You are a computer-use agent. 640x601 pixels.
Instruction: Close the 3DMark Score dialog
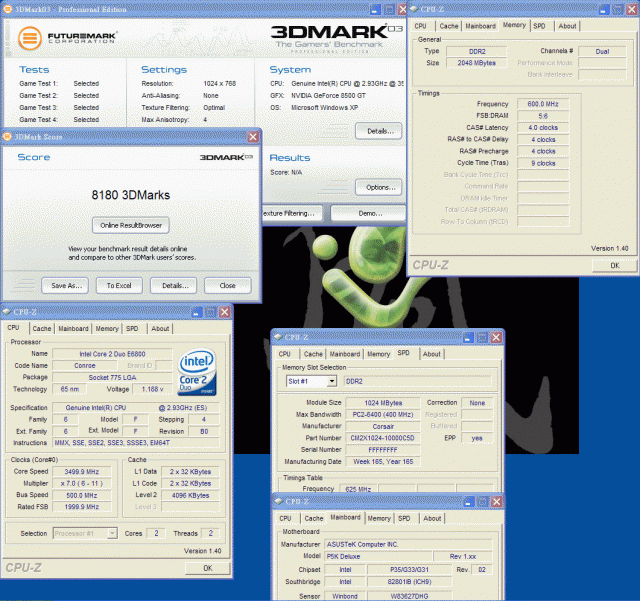(x=253, y=137)
